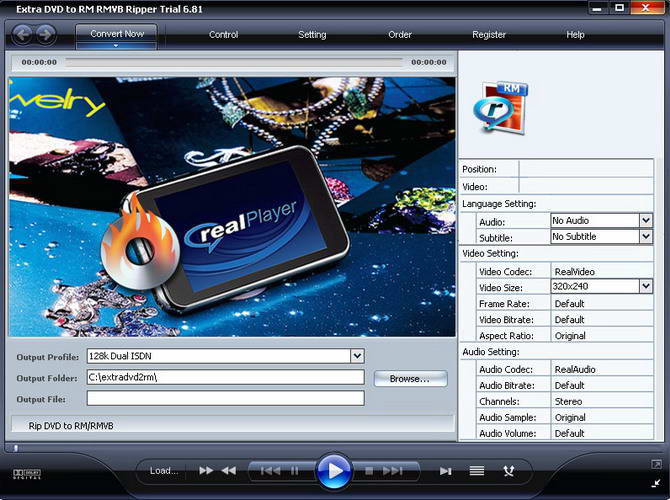Stop playback
The image size is (670, 500).
(369, 471)
